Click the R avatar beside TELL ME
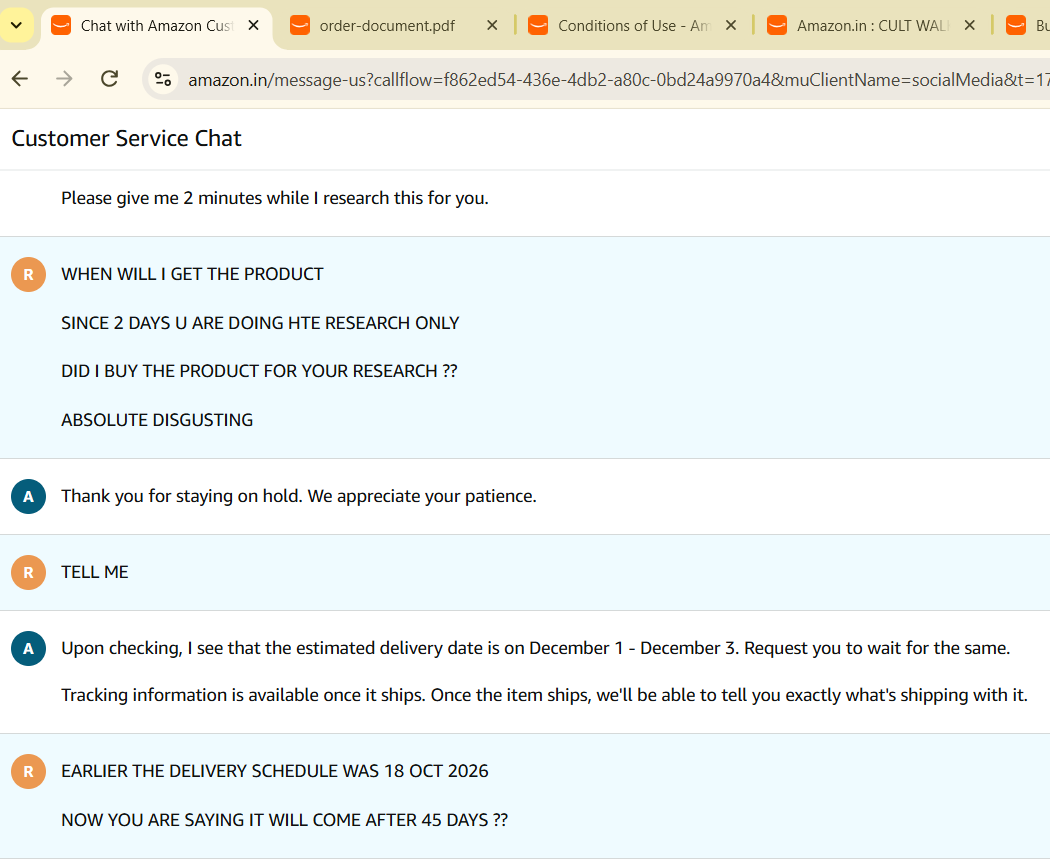Screen dimensions: 1050x865 (28, 572)
